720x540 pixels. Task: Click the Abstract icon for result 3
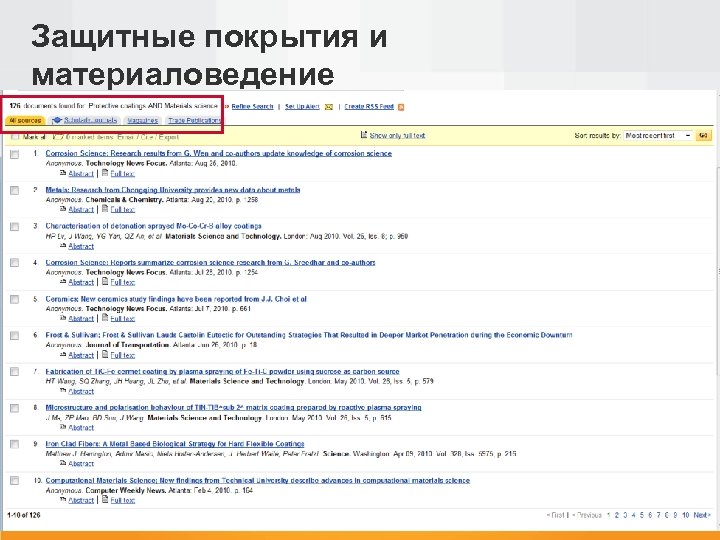pos(63,246)
